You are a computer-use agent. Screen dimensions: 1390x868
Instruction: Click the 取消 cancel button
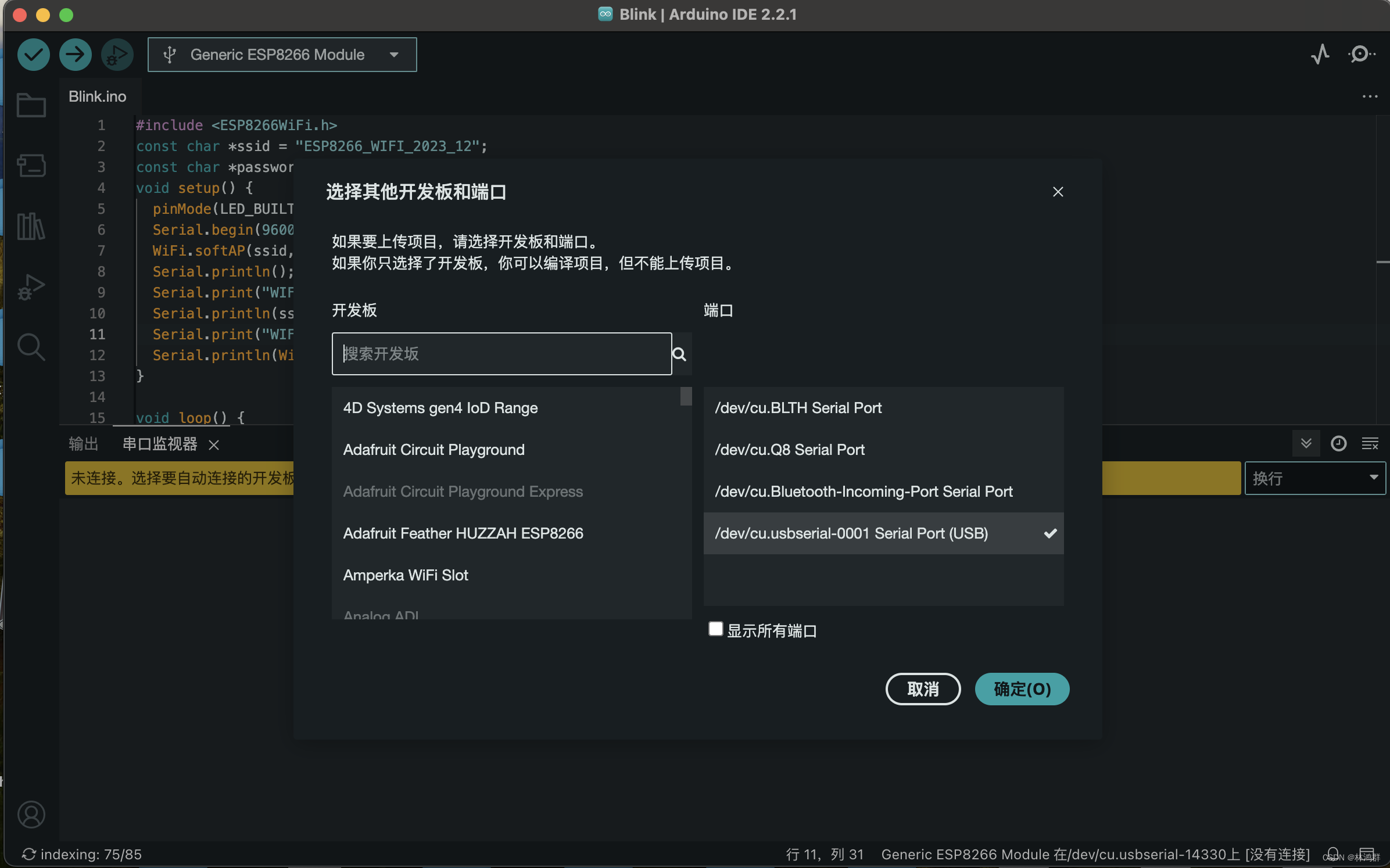click(922, 689)
